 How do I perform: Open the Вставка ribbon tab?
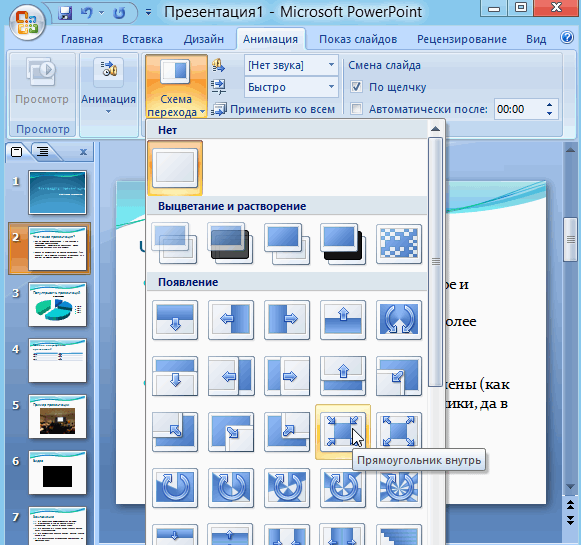(x=142, y=39)
